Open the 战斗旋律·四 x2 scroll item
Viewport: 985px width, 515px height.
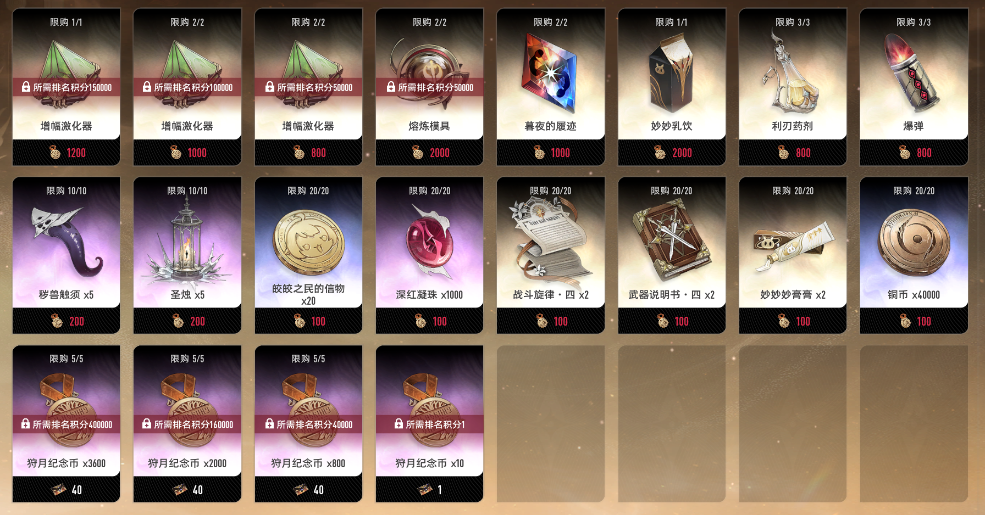[550, 255]
